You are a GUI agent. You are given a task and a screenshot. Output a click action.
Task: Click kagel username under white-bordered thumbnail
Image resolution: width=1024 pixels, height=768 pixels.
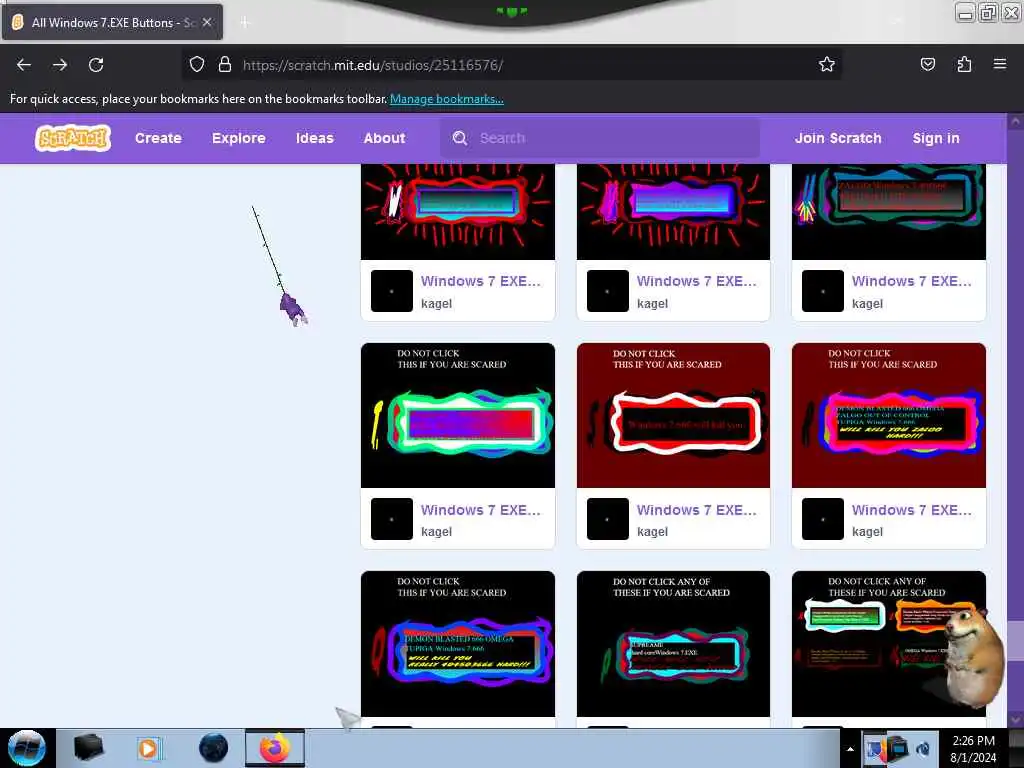click(652, 532)
